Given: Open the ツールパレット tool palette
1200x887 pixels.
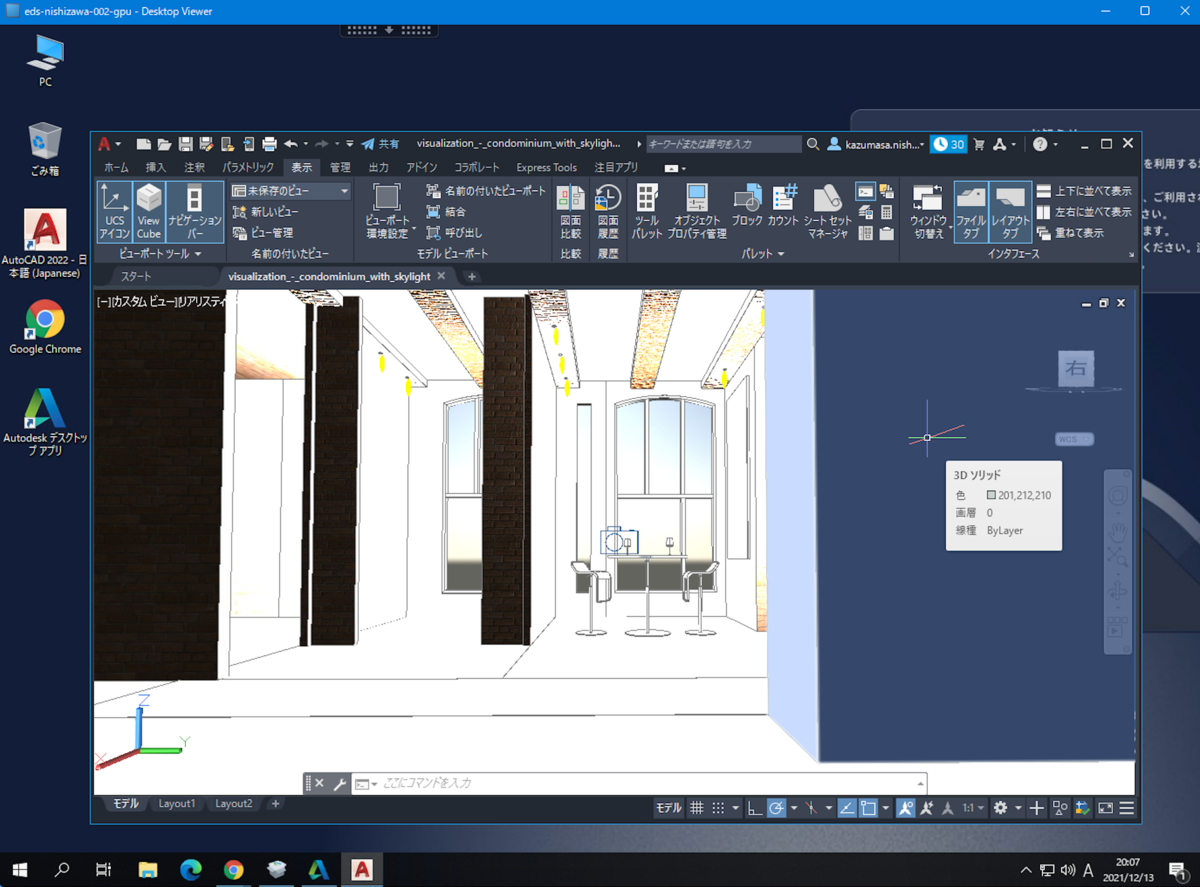Looking at the screenshot, I should click(x=647, y=209).
